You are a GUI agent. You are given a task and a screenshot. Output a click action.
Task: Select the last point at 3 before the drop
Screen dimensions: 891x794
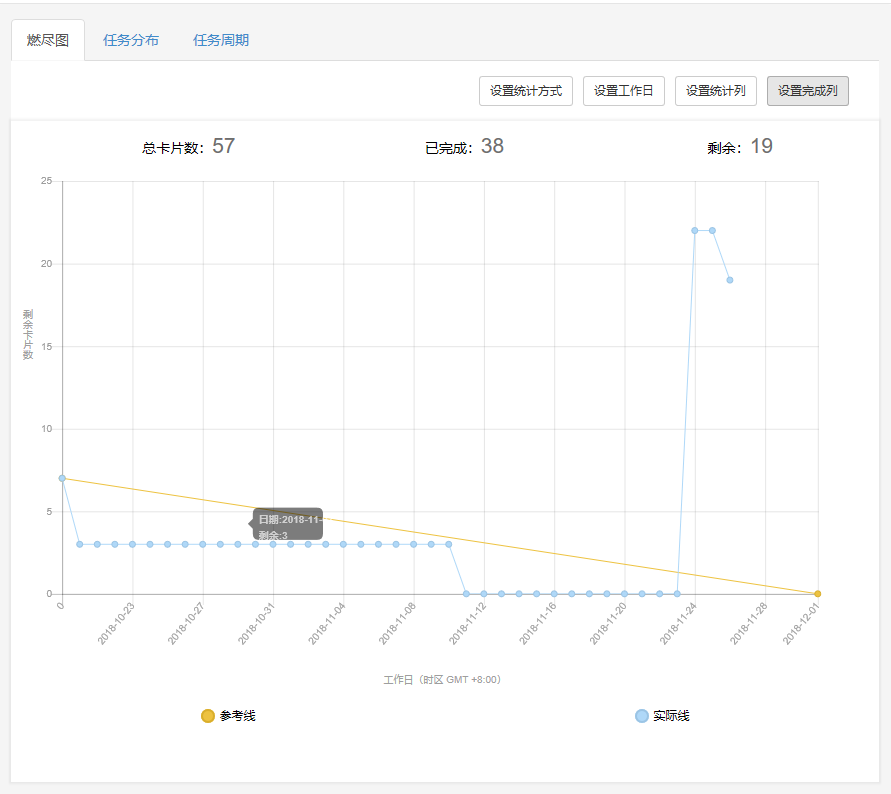click(448, 544)
